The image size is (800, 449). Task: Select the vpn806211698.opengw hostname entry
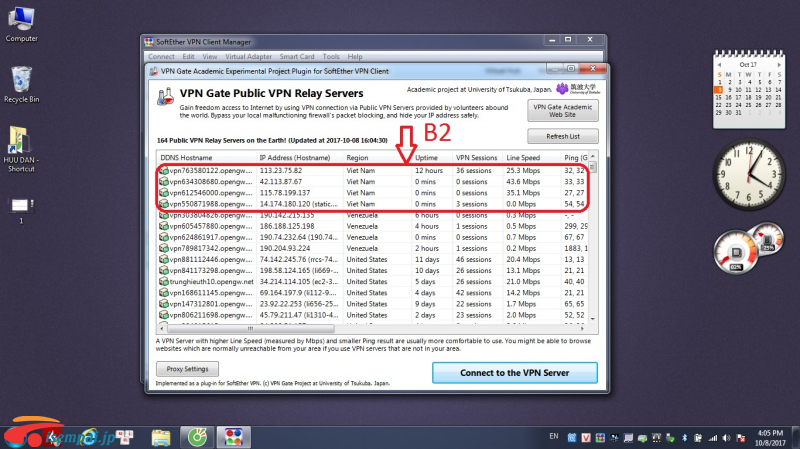click(x=211, y=315)
